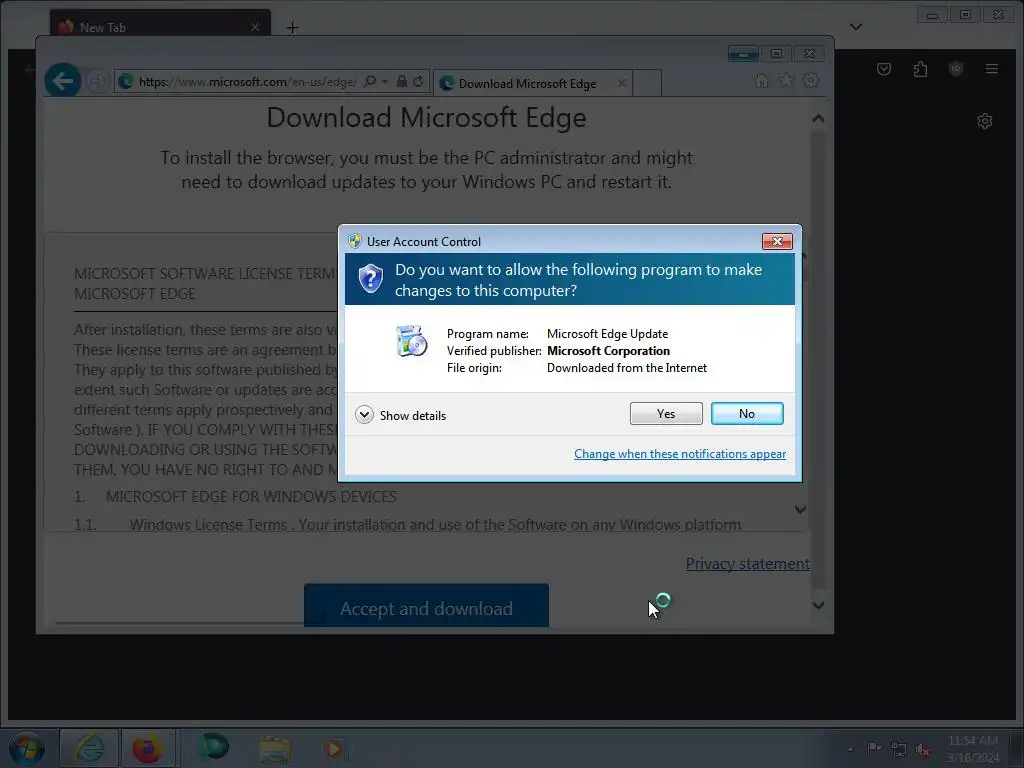This screenshot has height=768, width=1024.
Task: Click muted volume speaker tray icon
Action: click(x=923, y=749)
